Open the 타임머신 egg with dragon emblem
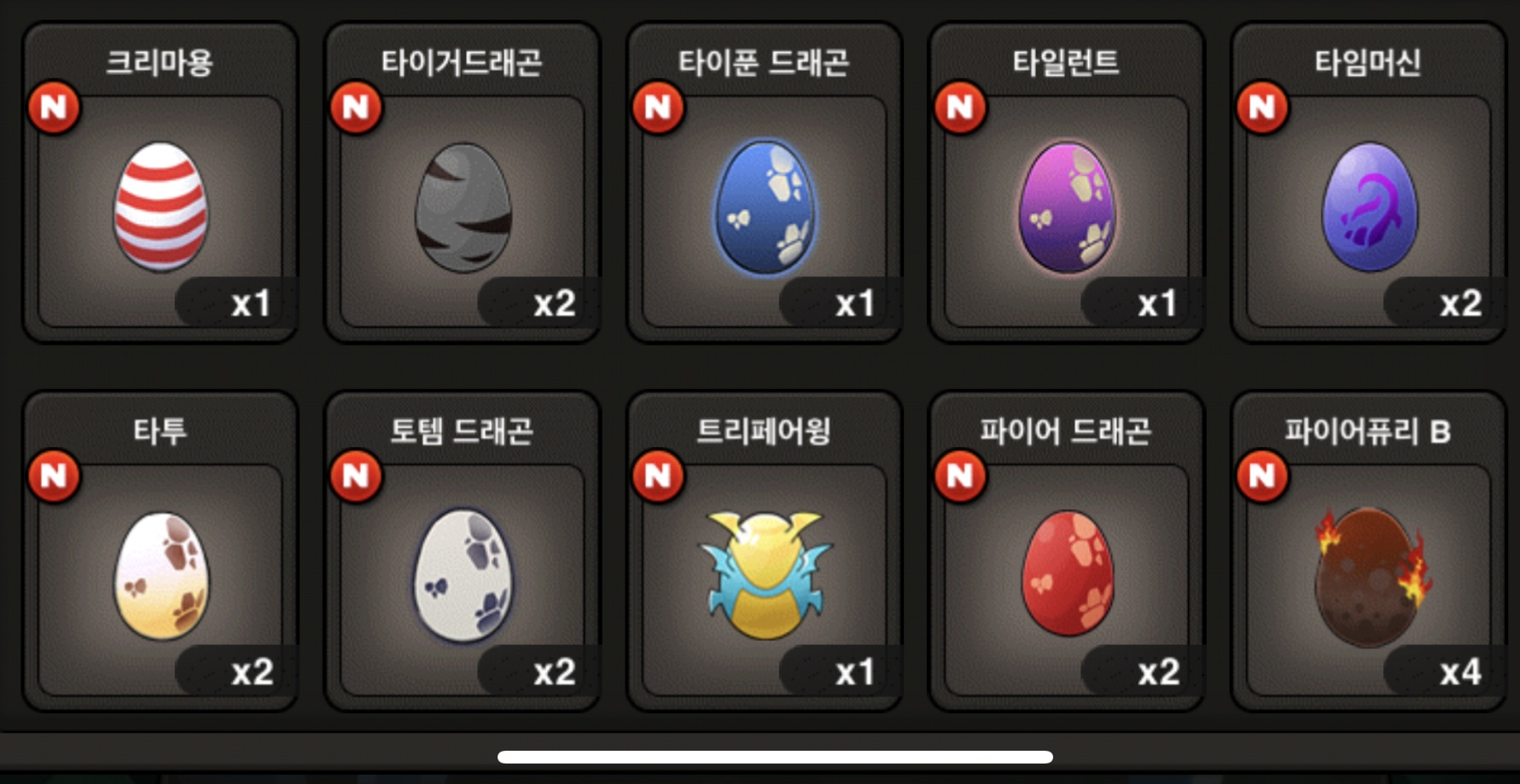The image size is (1520, 784). (x=1369, y=207)
